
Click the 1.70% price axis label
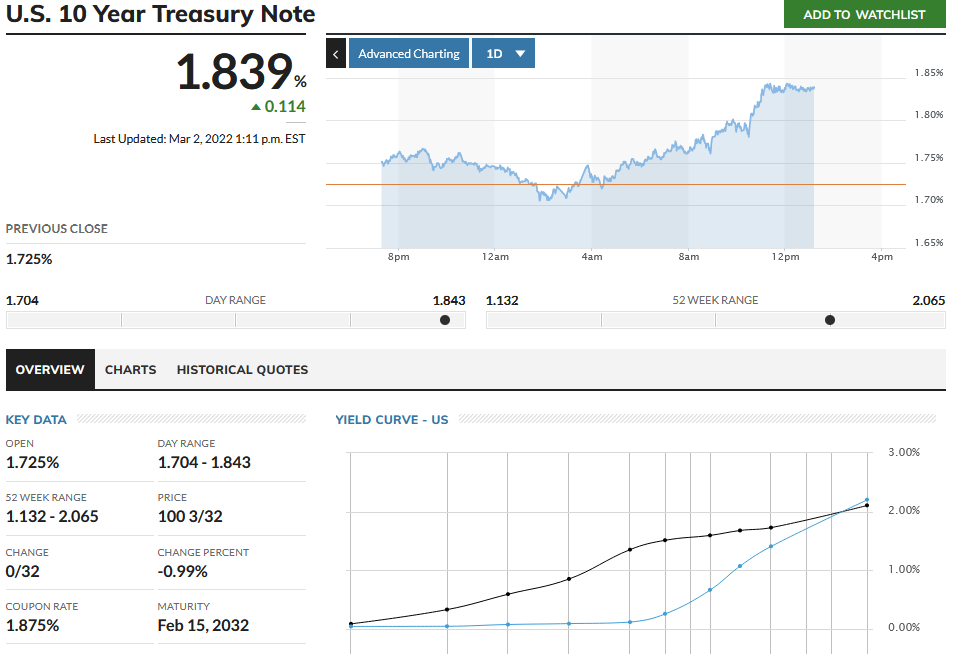929,200
